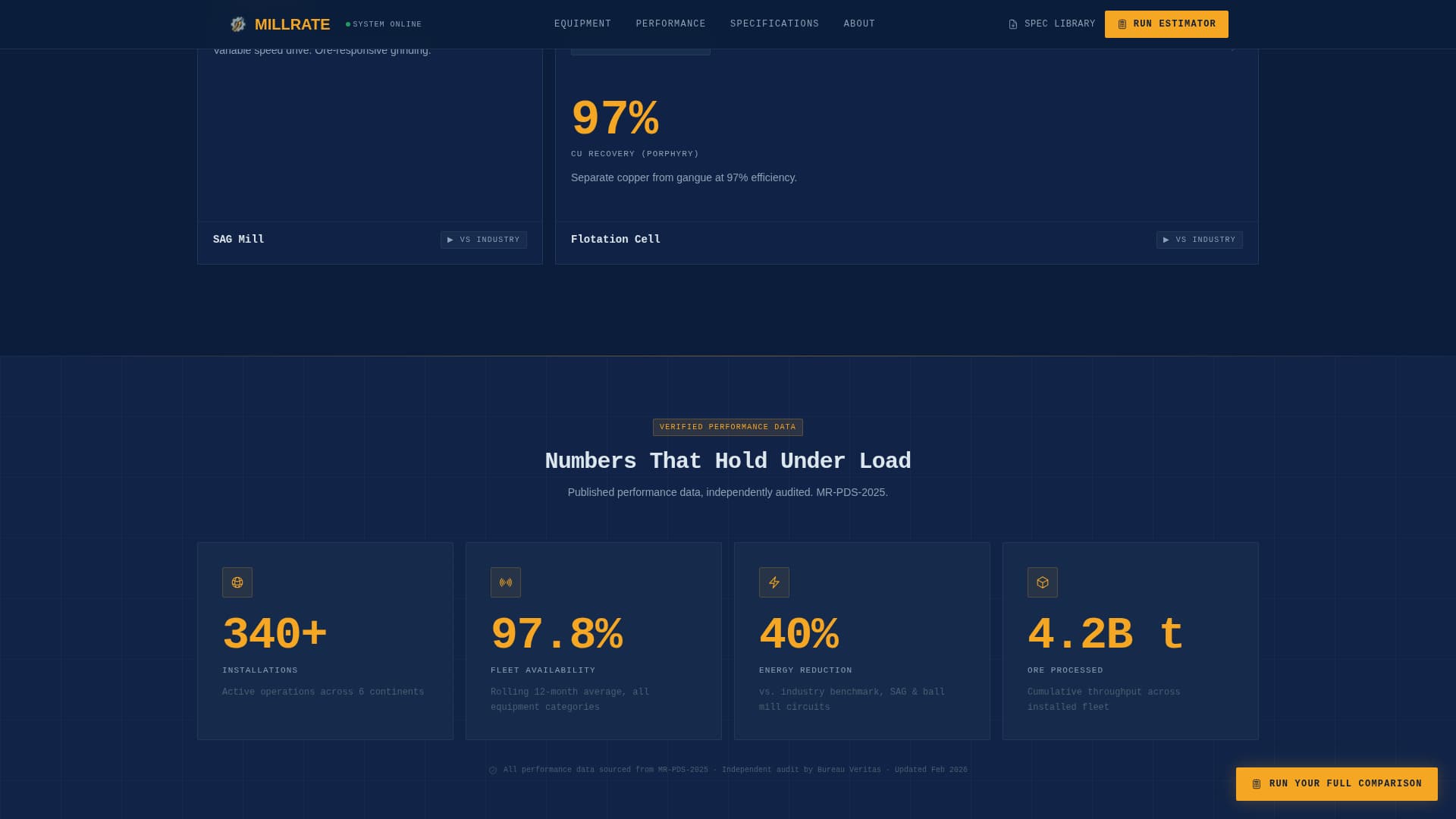1456x819 pixels.
Task: Click the clipboard icon in Run Estimator
Action: pyautogui.click(x=1122, y=24)
